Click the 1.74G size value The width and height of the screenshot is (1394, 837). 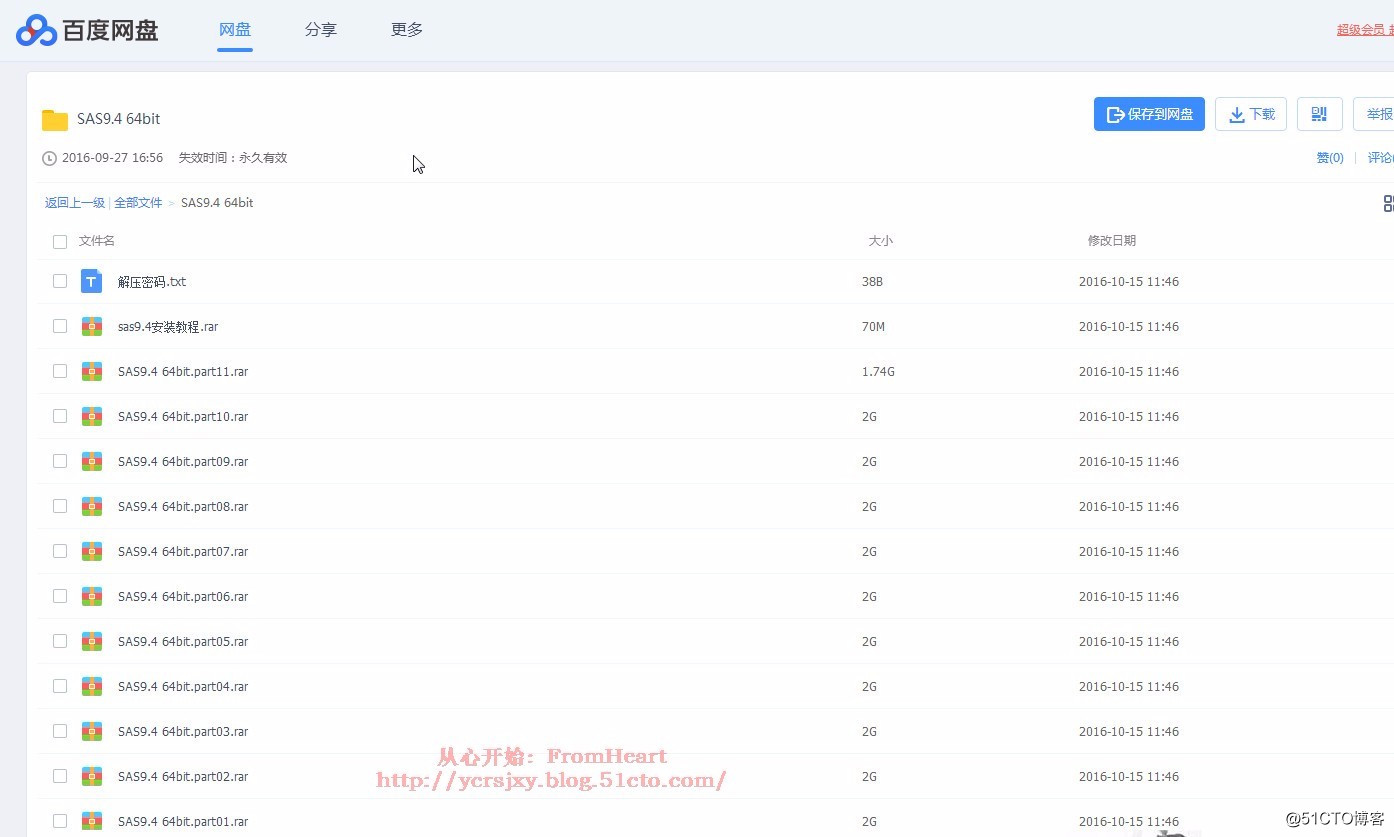pos(878,372)
